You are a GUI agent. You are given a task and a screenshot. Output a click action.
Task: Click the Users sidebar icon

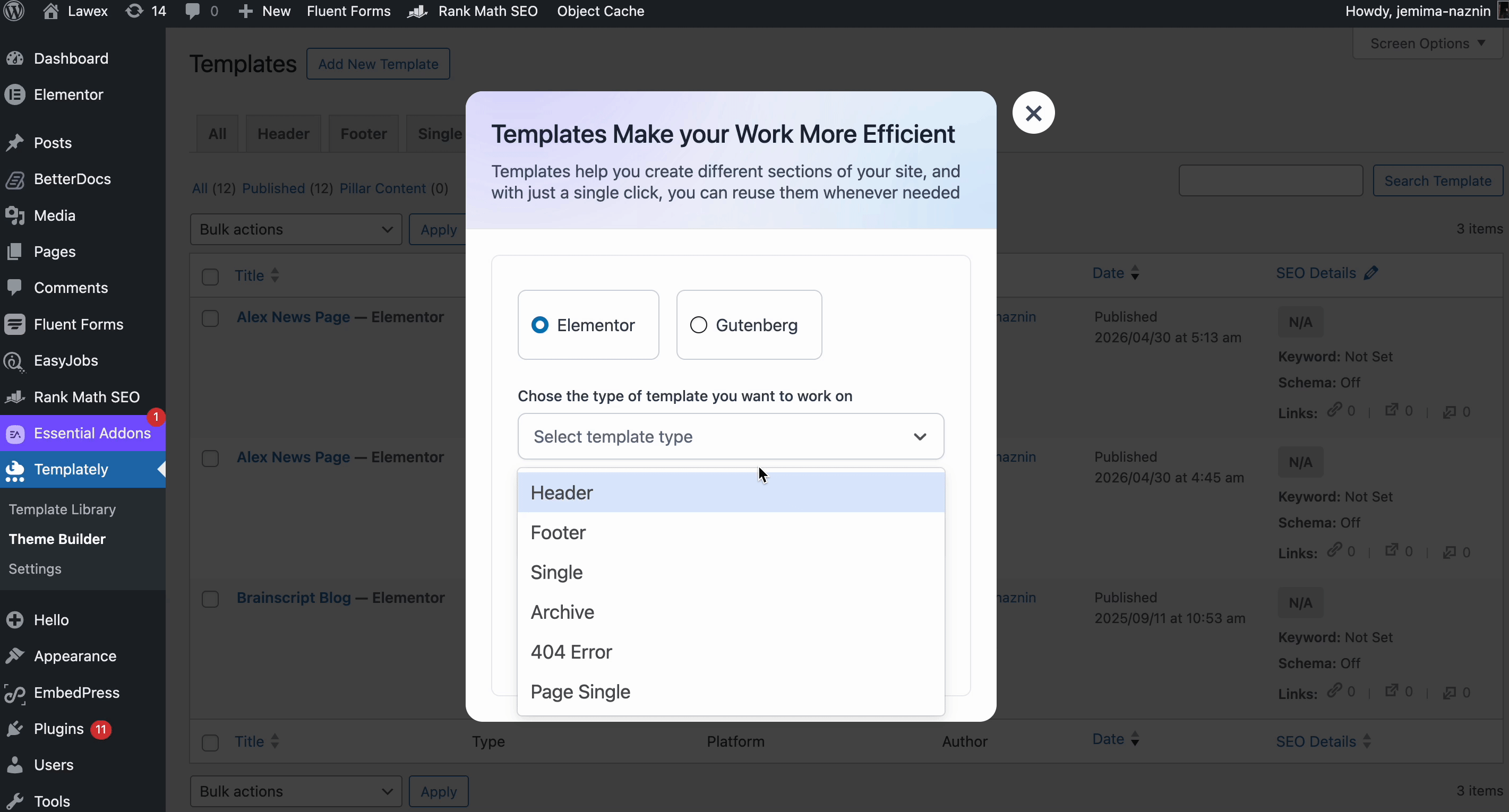(x=15, y=766)
